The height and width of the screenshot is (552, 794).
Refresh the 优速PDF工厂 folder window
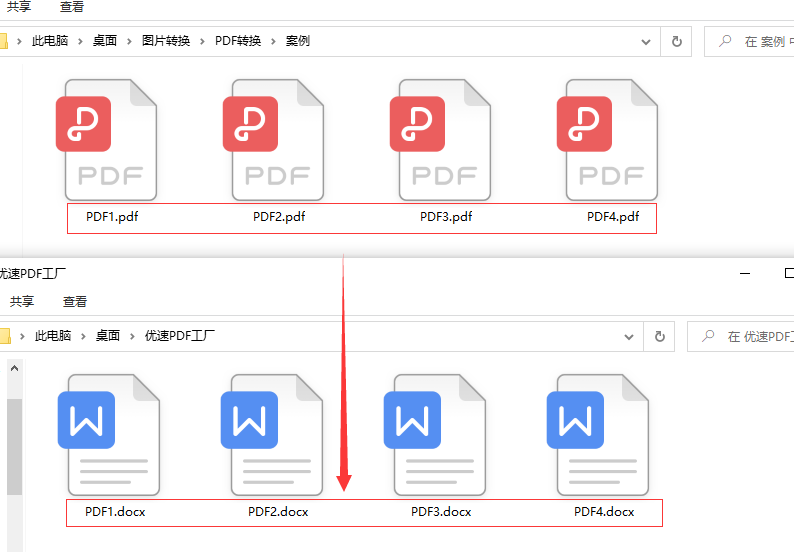click(x=659, y=336)
